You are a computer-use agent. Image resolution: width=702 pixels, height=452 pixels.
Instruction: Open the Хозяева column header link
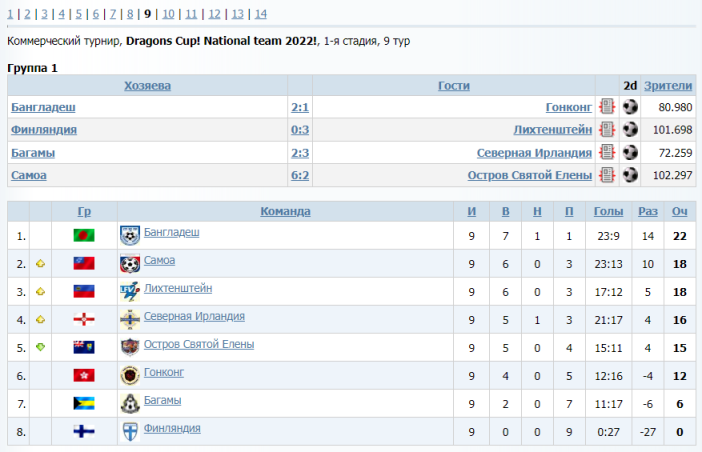coord(147,86)
